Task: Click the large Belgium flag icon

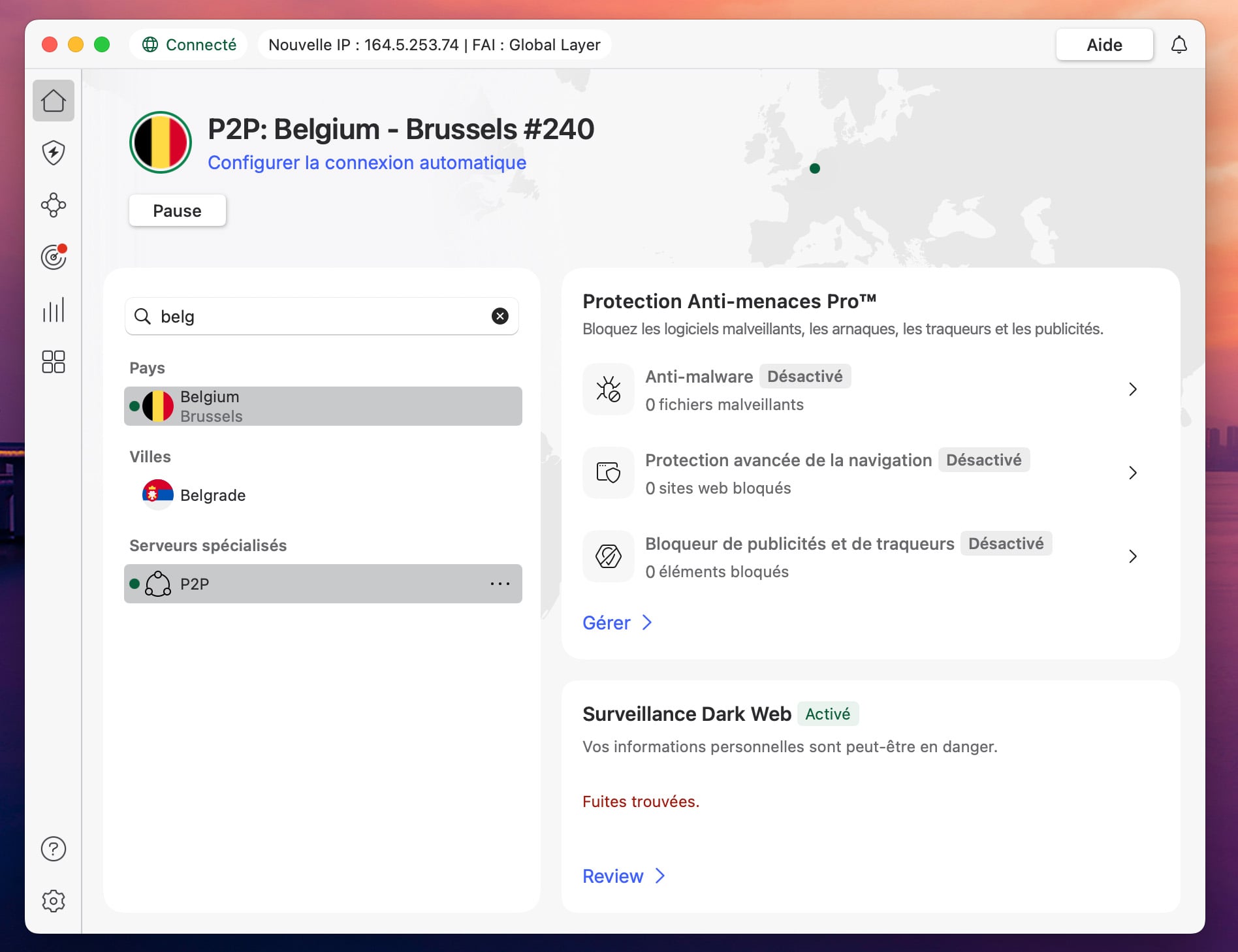Action: (x=161, y=142)
